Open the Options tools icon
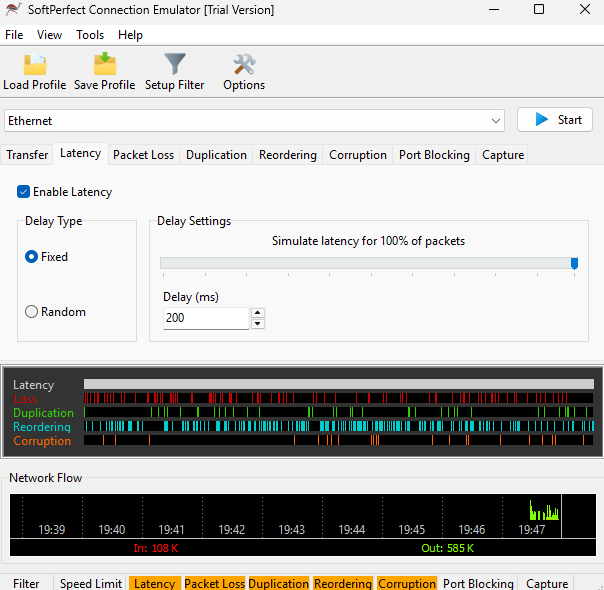The height and width of the screenshot is (590, 604). pos(244,64)
